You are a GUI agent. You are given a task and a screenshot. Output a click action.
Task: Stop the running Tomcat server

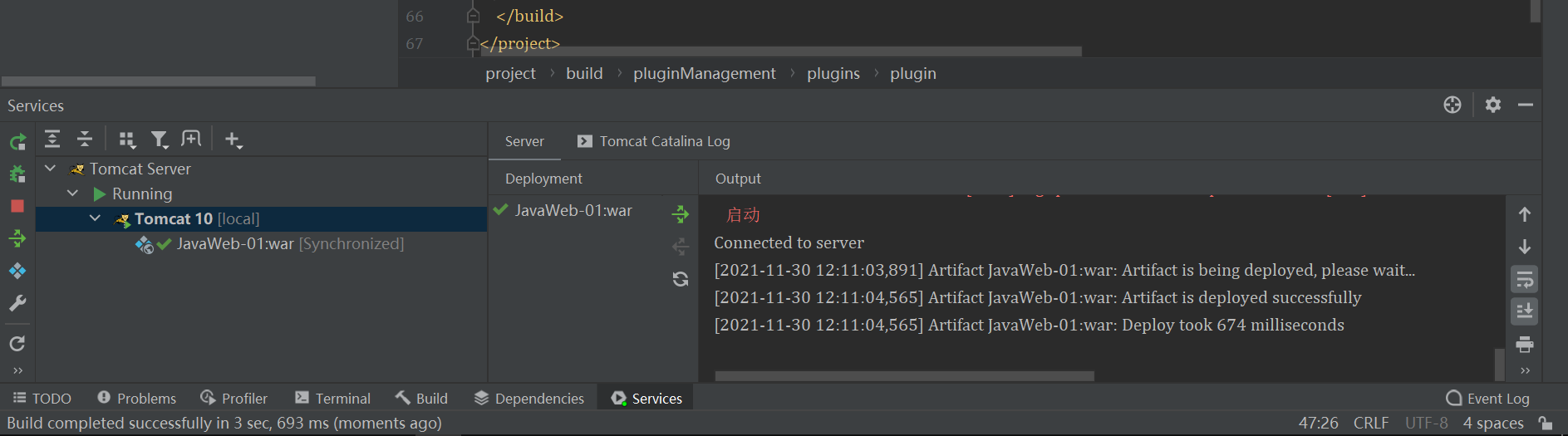tap(17, 206)
